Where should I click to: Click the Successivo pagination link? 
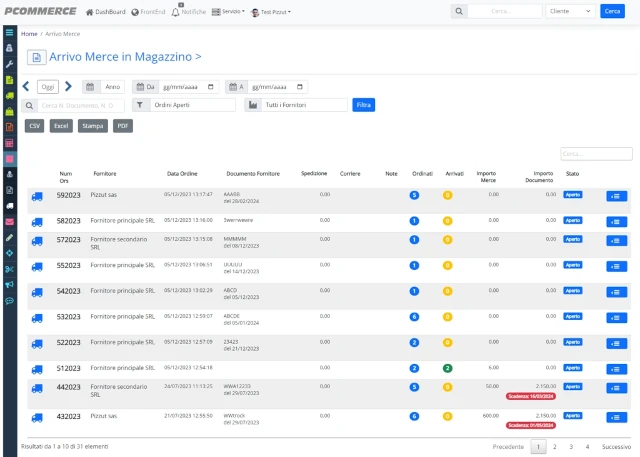[x=616, y=447]
